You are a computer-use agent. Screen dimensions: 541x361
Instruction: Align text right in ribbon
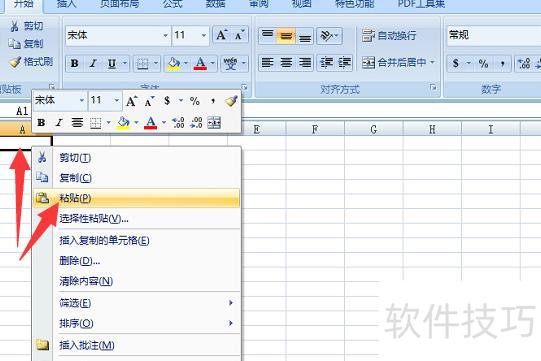tap(305, 63)
